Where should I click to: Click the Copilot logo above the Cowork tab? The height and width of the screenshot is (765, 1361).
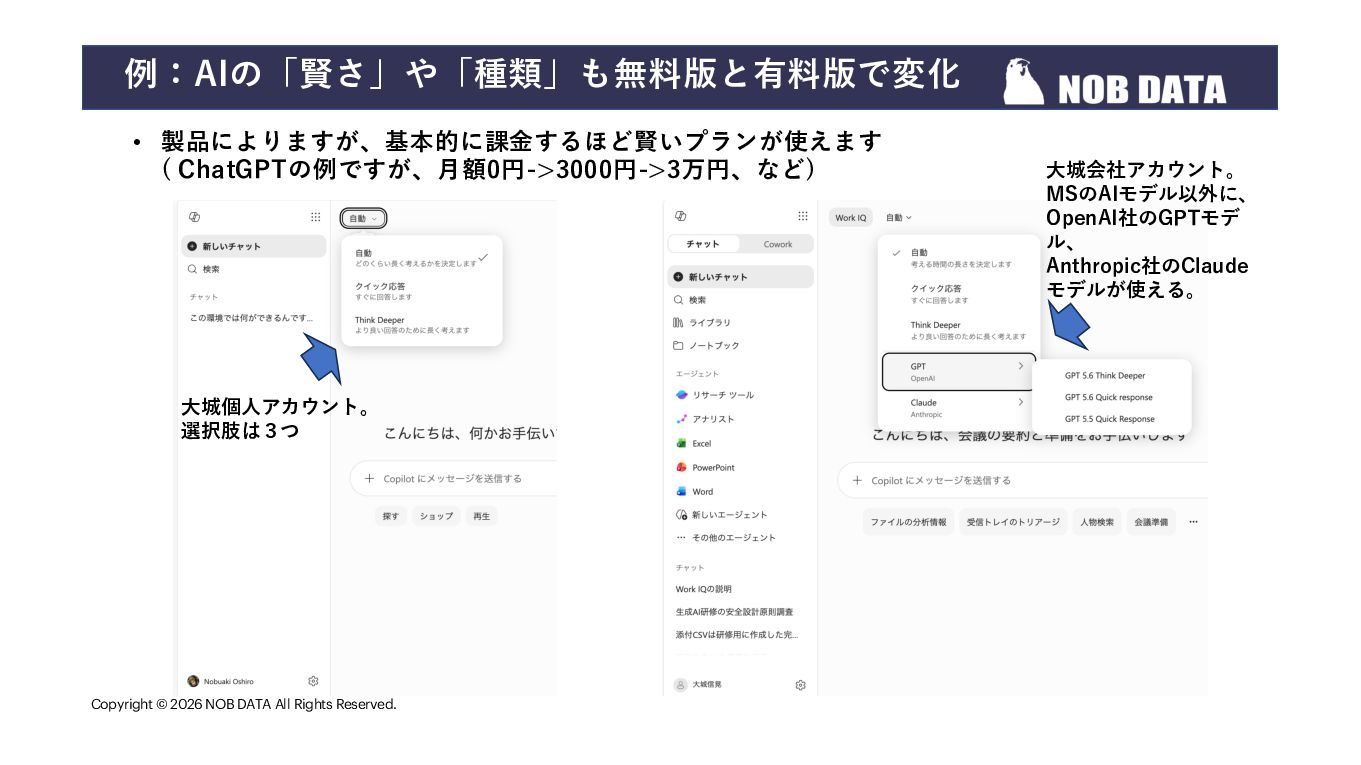tap(681, 216)
